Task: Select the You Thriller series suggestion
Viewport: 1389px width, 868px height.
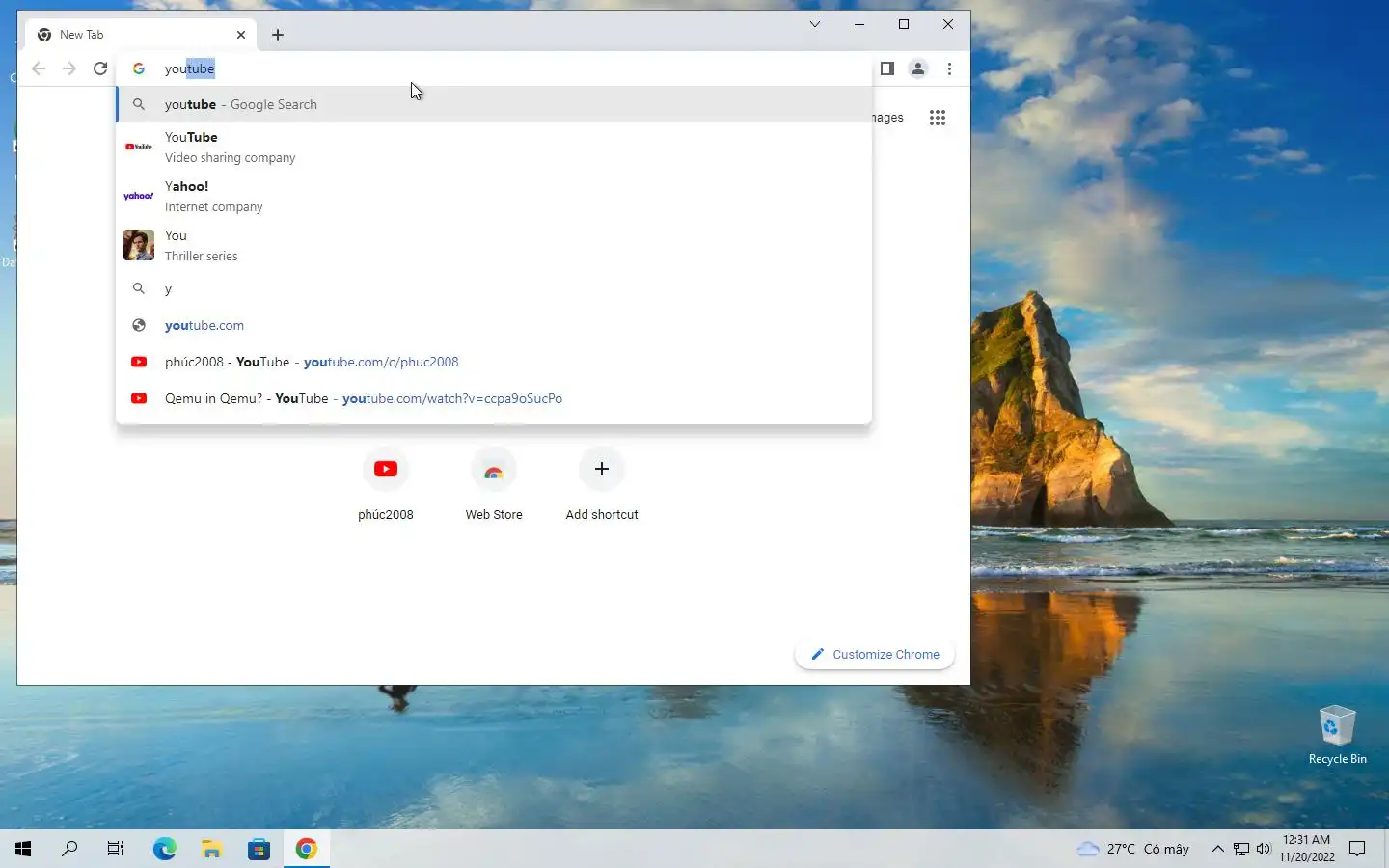Action: [x=494, y=245]
